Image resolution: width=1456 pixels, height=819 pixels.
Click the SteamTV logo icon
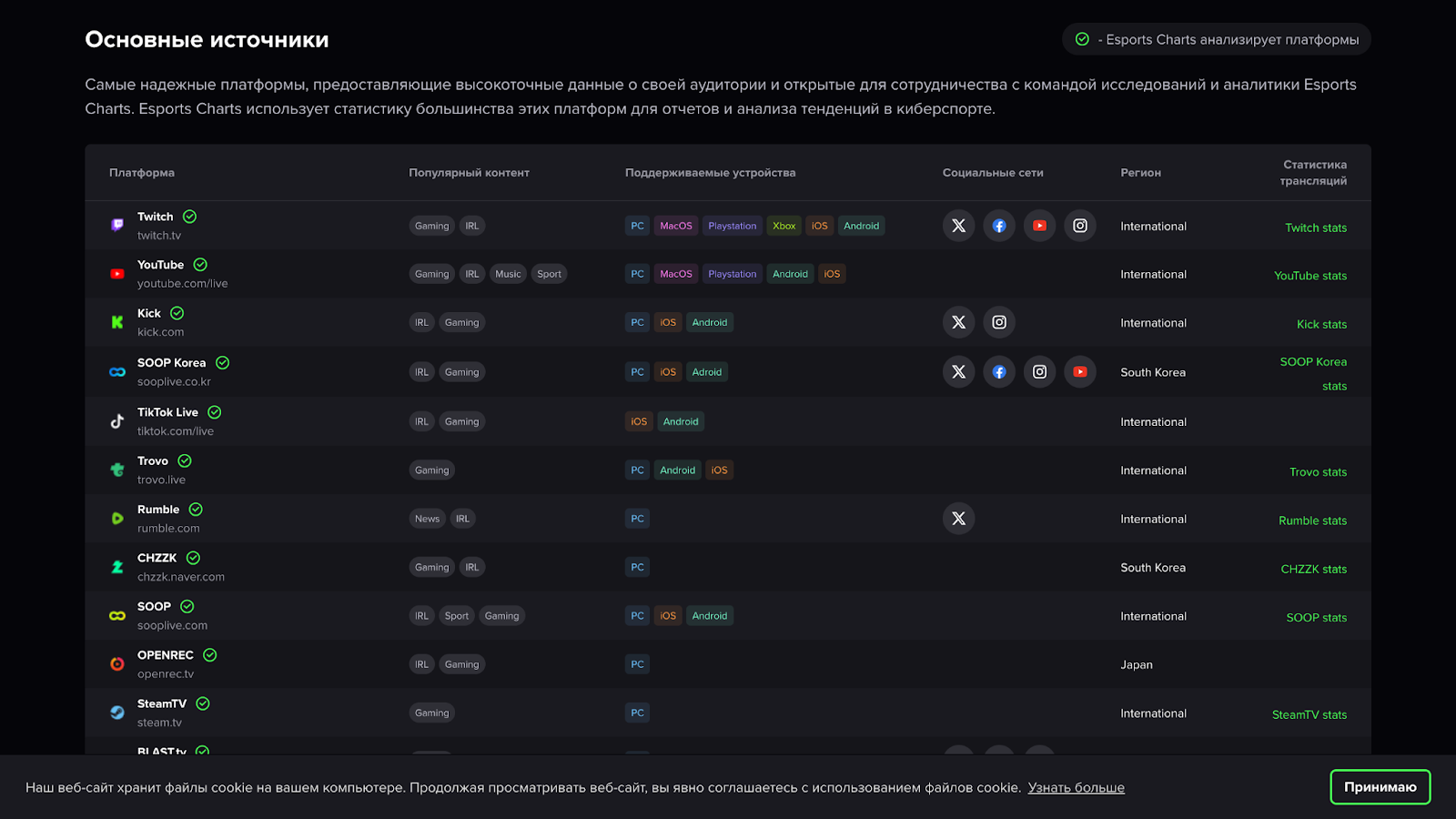click(x=117, y=713)
